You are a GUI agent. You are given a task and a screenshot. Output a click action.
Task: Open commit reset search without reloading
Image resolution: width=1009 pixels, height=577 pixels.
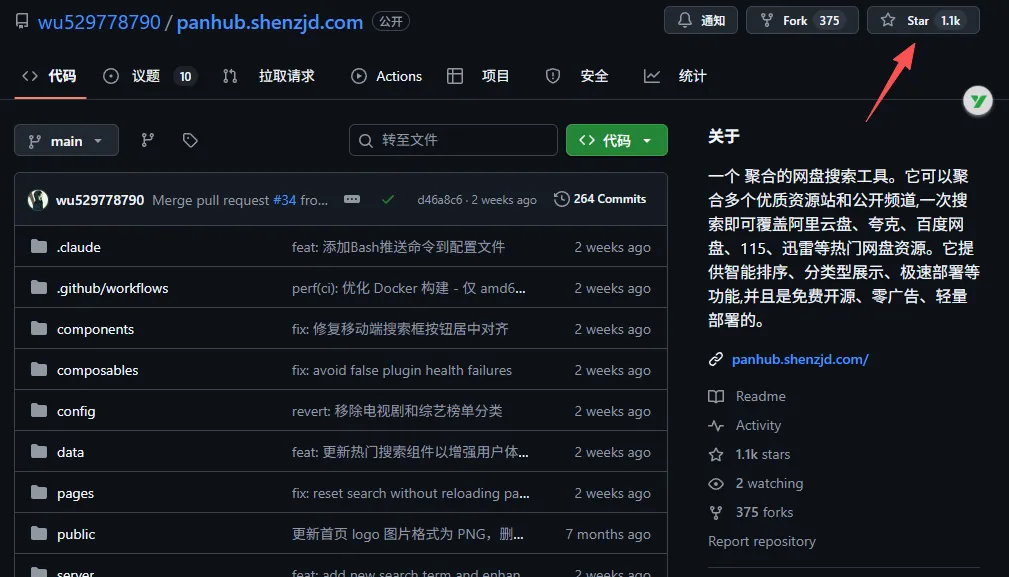tap(411, 493)
